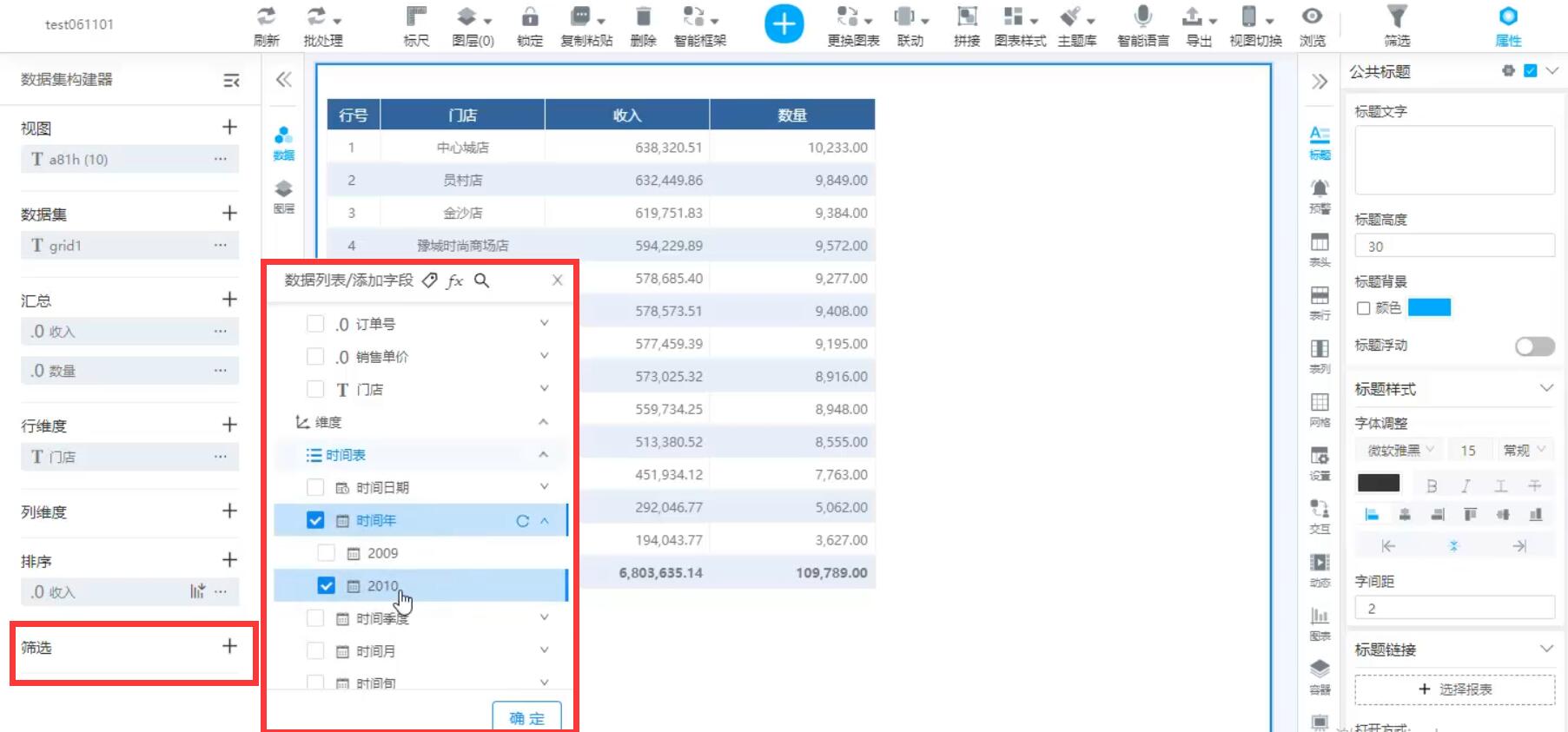Open the 图层 side tab
Viewport: 1568px width, 732px height.
tap(284, 195)
